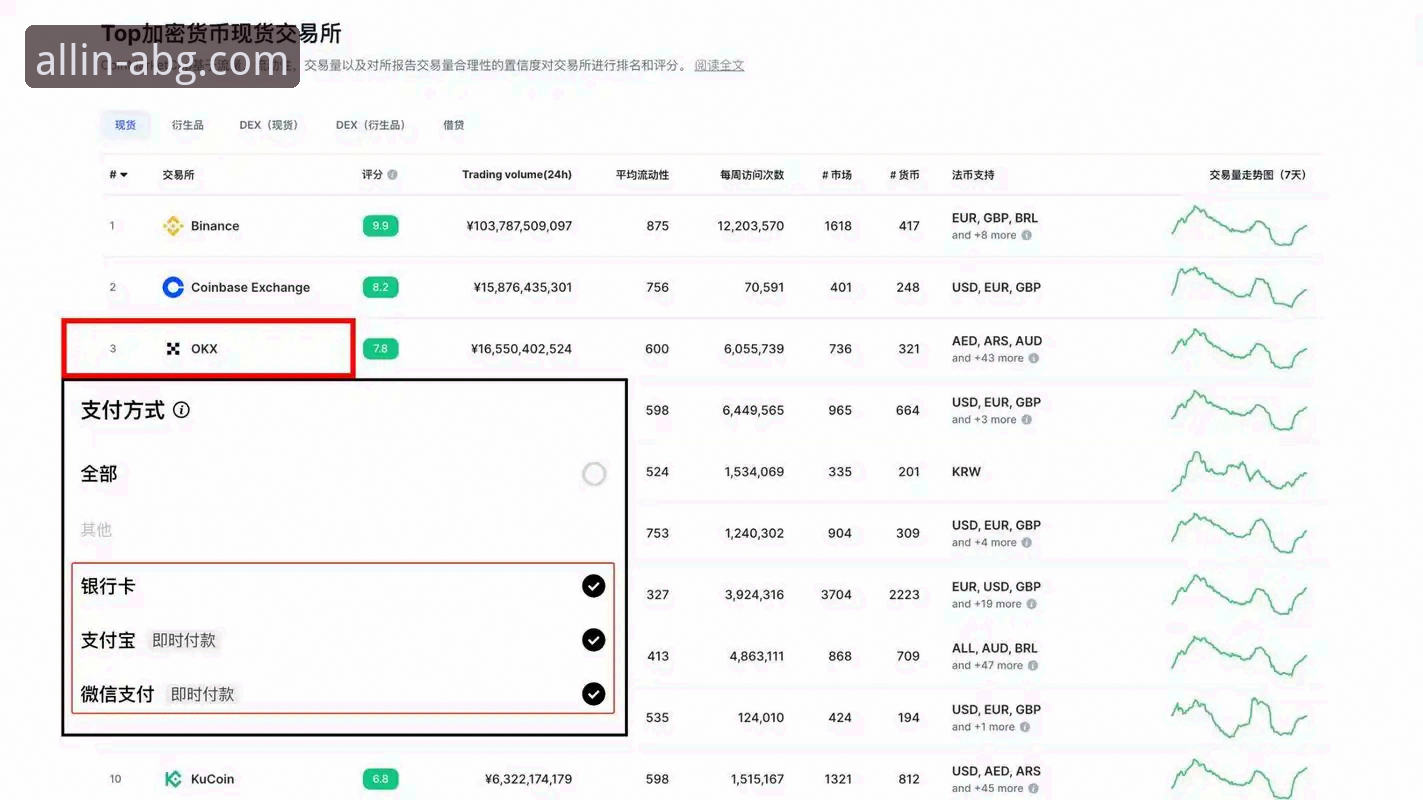Screen dimensions: 1423x800
Task: Expand the +47 more fiat list
Action: pos(988,666)
